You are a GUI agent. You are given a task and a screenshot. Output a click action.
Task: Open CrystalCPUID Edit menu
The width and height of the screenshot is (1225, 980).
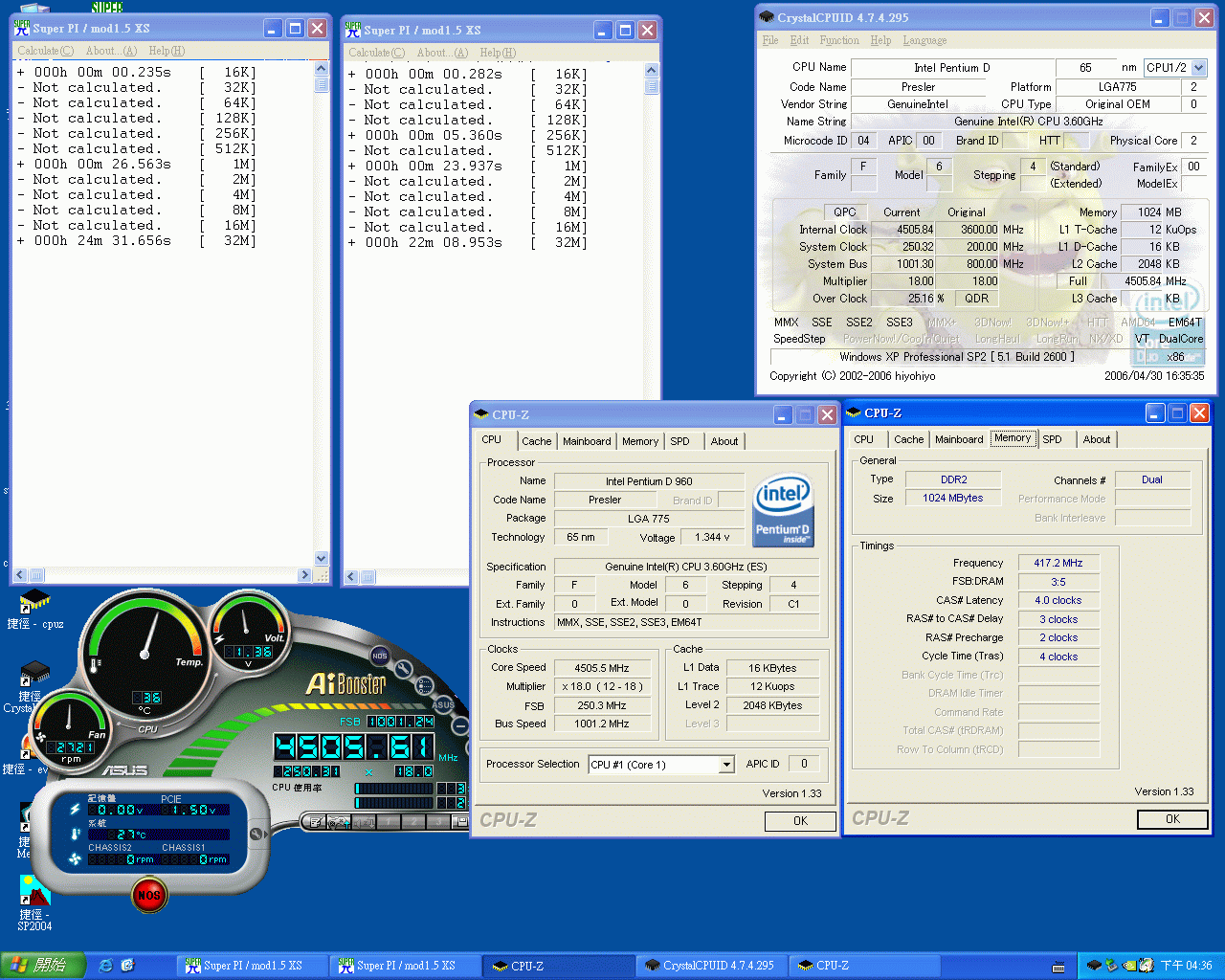pyautogui.click(x=799, y=40)
